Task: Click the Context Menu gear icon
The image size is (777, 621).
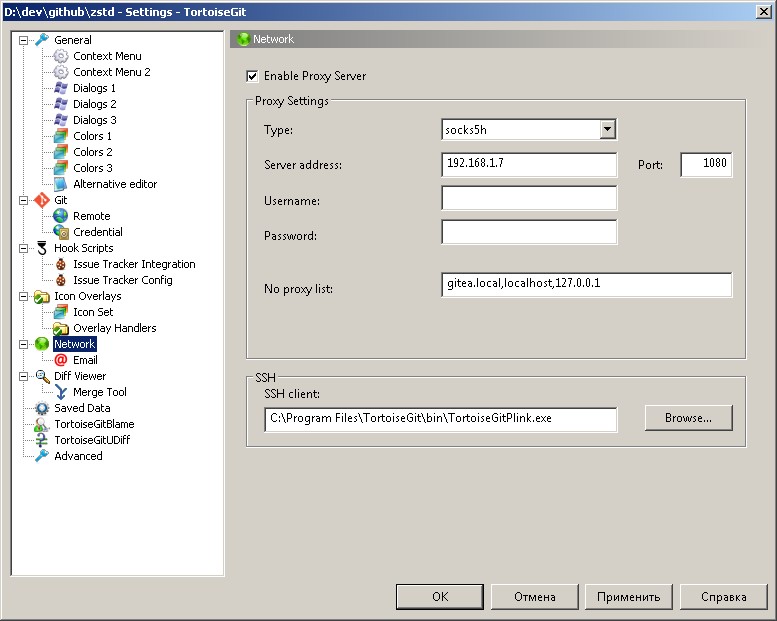Action: pos(60,56)
